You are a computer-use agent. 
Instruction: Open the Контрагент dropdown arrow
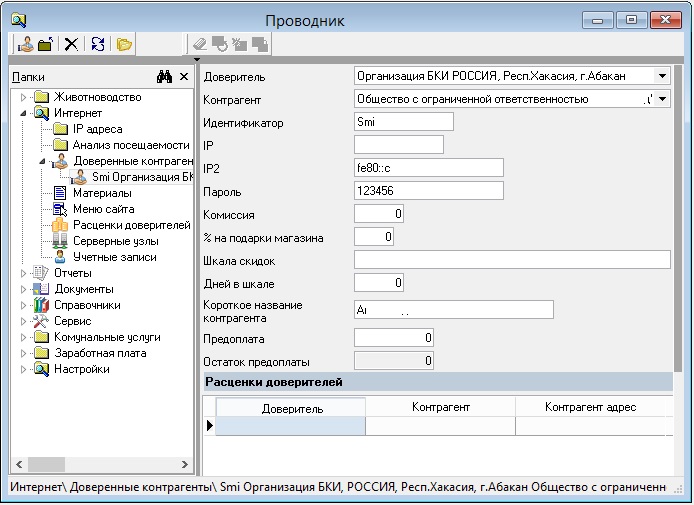point(662,99)
